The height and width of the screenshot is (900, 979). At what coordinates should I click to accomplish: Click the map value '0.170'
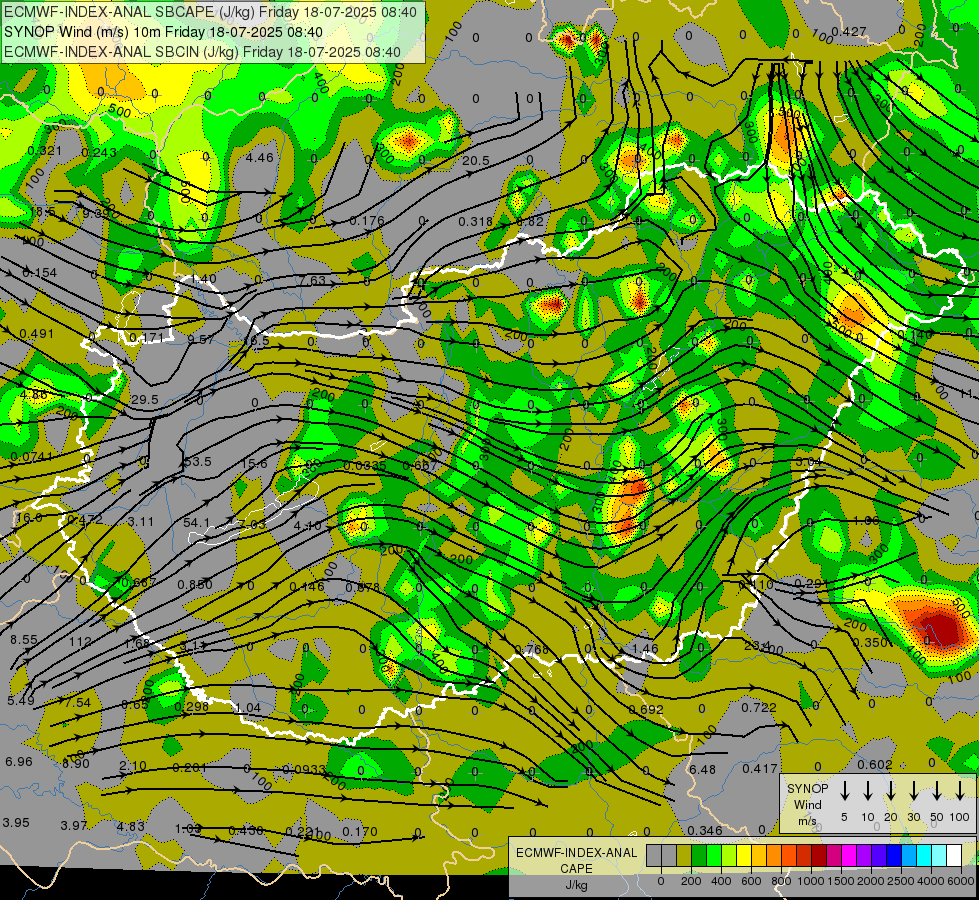point(360,831)
